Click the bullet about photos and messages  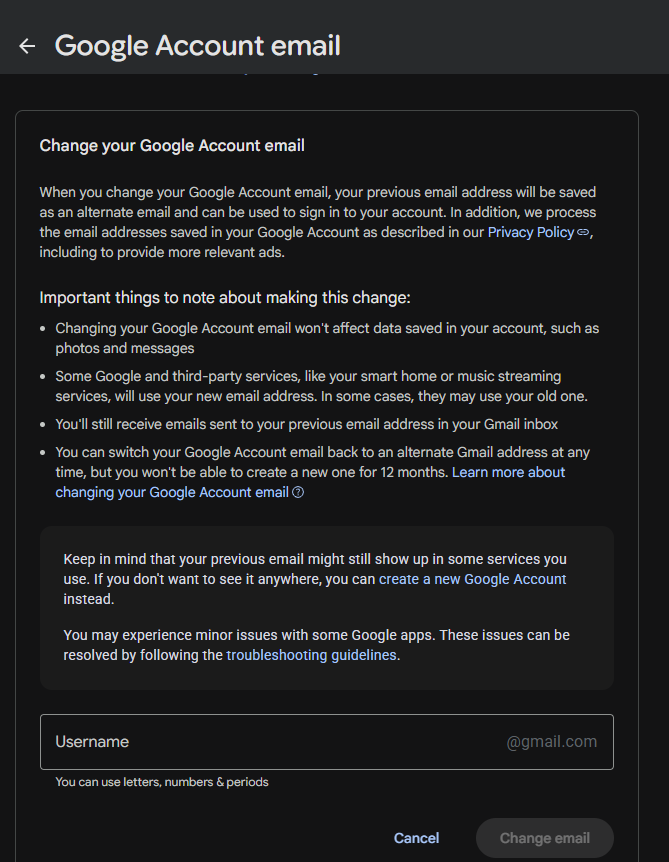[x=327, y=338]
